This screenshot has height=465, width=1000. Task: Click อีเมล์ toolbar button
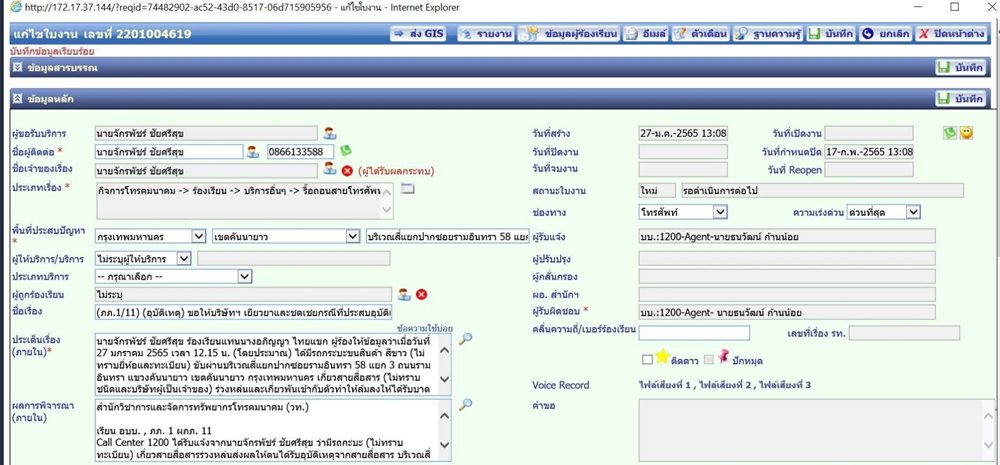click(646, 34)
